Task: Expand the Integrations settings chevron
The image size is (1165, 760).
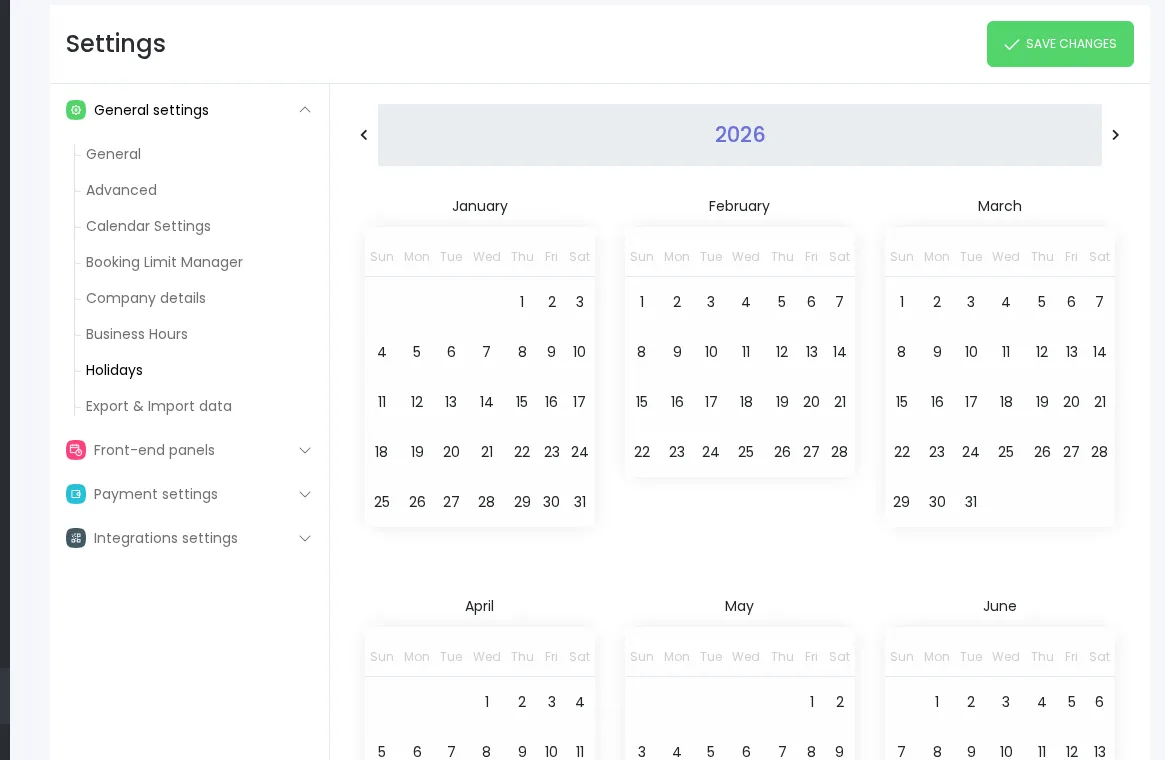Action: click(x=305, y=538)
